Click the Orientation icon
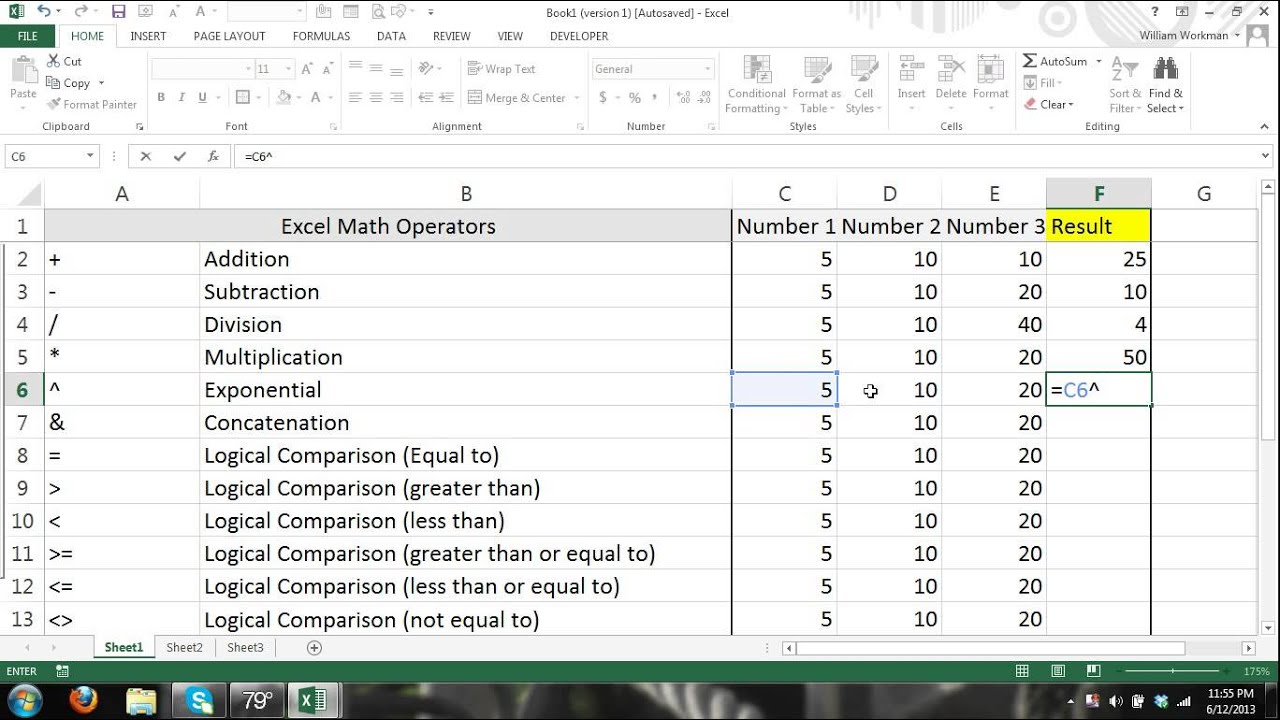 pos(427,69)
